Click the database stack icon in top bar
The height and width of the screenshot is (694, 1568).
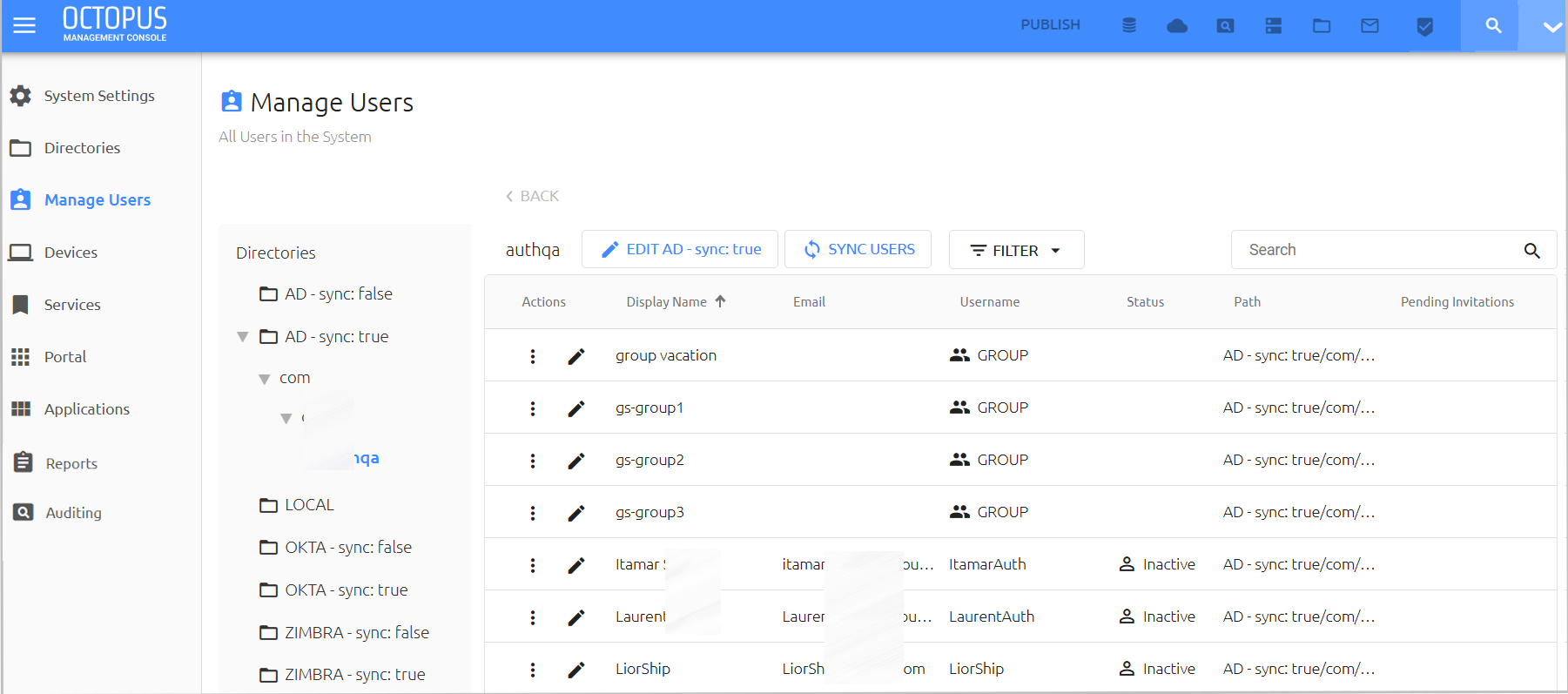pos(1129,25)
